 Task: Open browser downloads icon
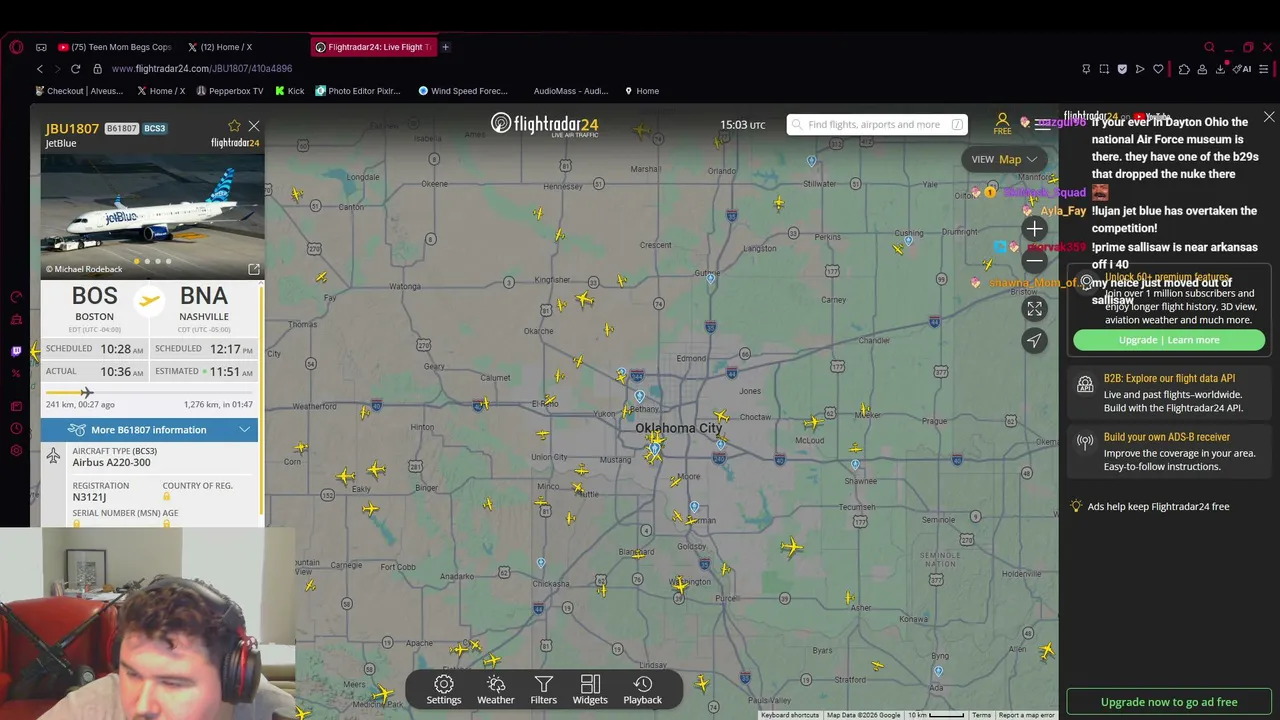(1221, 69)
